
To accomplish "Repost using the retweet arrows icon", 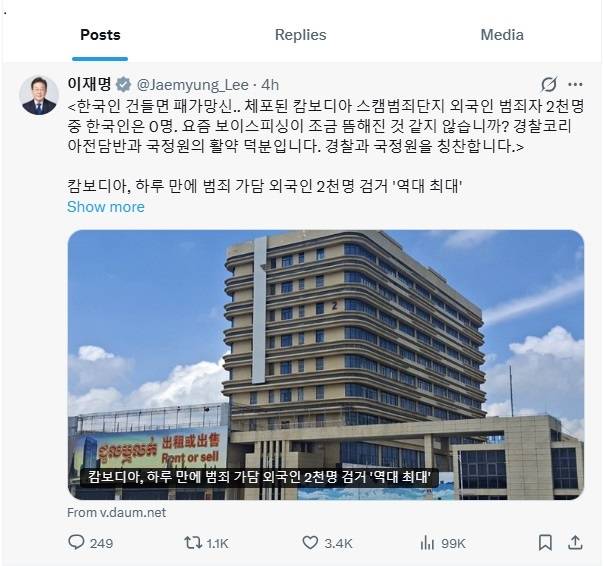I will tap(193, 543).
